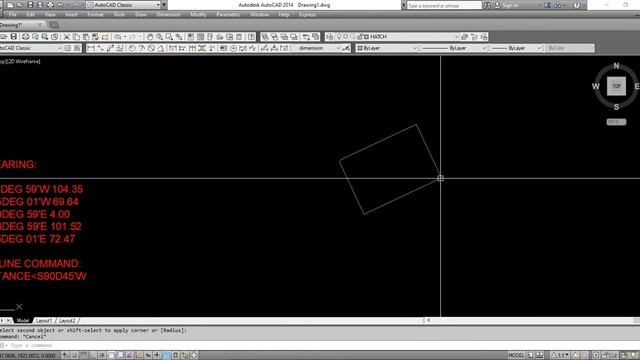Open Plot Preview from the Standard toolbar
This screenshot has width=640, height=360.
[35, 37]
